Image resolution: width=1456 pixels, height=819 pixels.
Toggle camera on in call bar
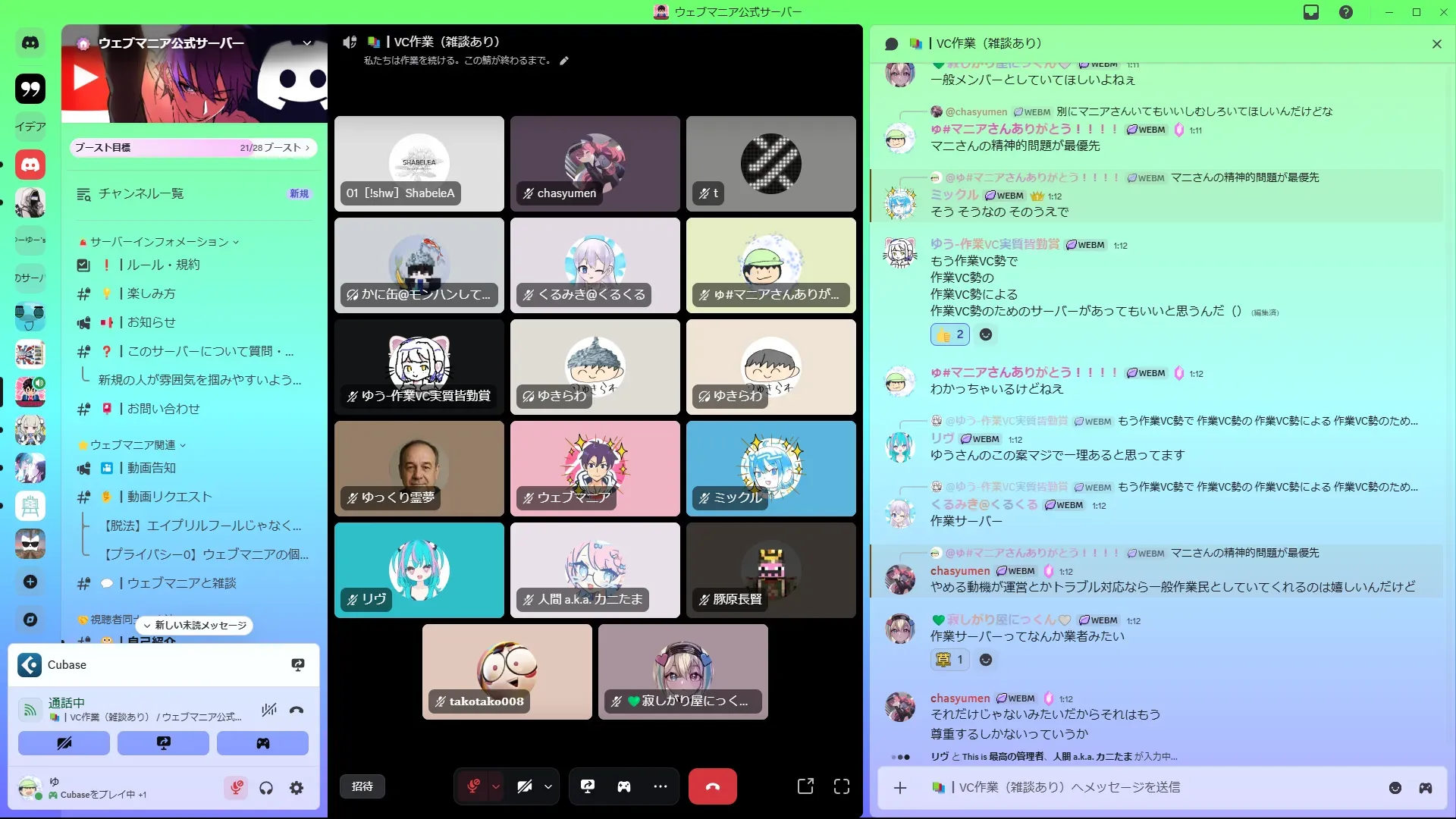(525, 786)
